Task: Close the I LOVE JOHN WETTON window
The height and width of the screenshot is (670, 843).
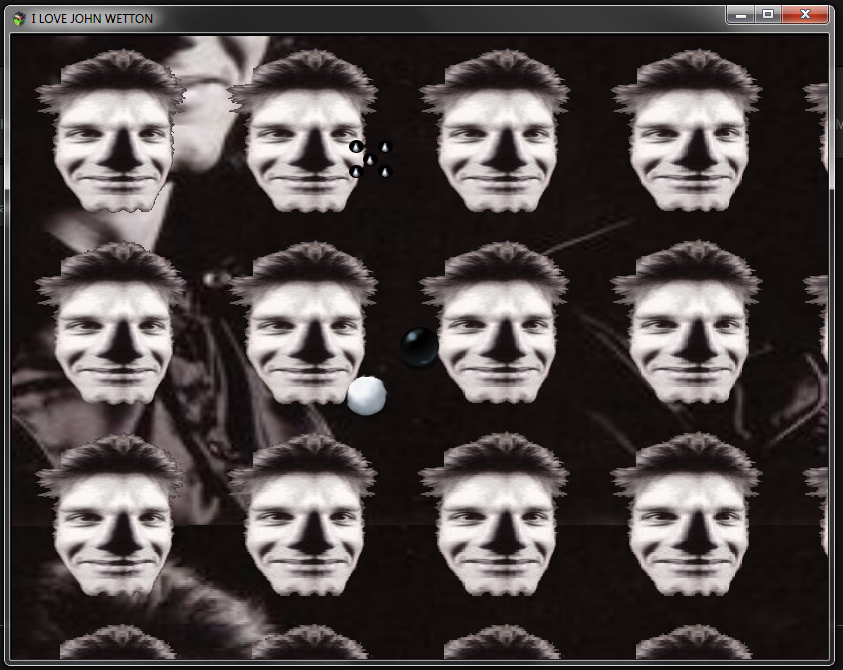Action: (805, 15)
